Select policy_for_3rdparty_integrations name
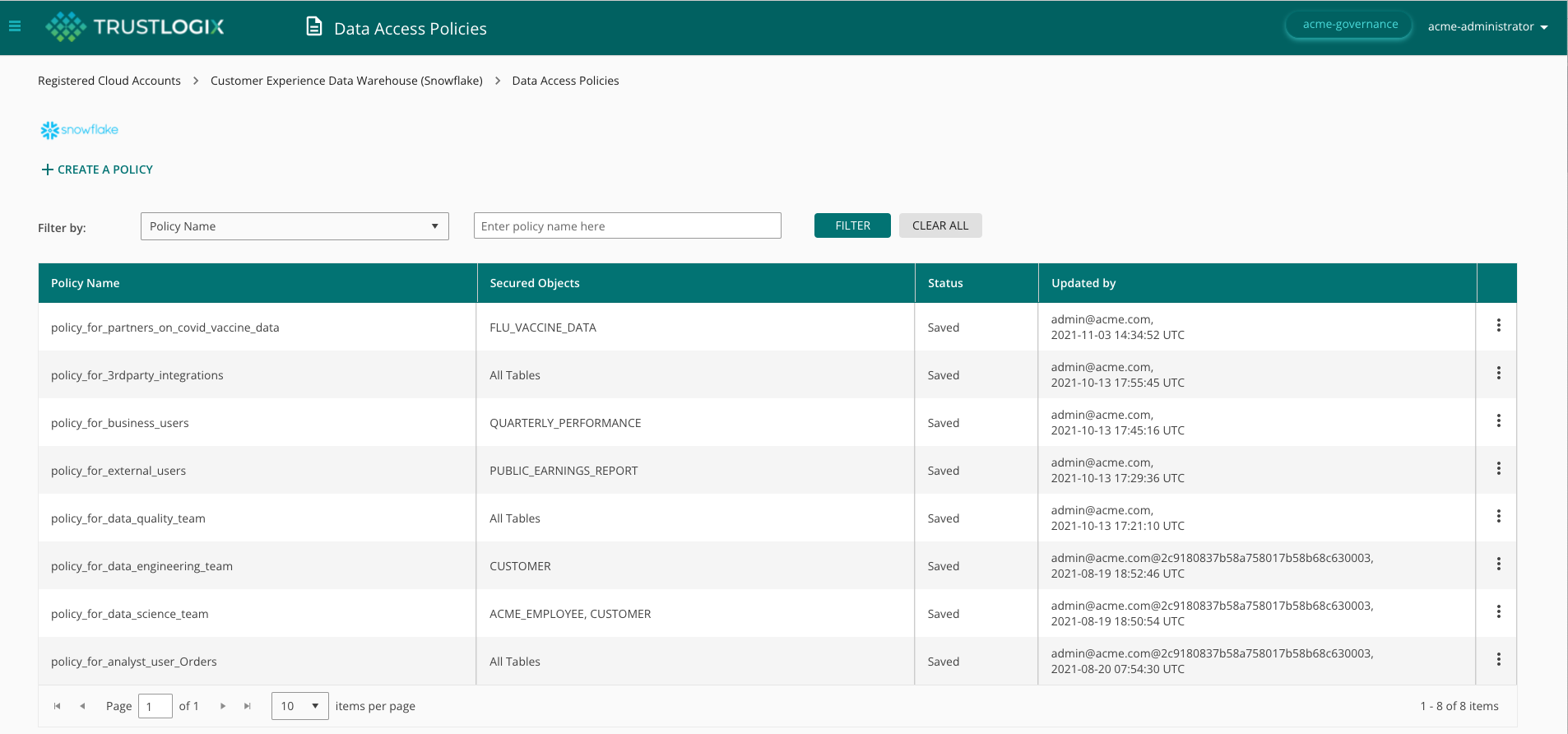 click(137, 375)
